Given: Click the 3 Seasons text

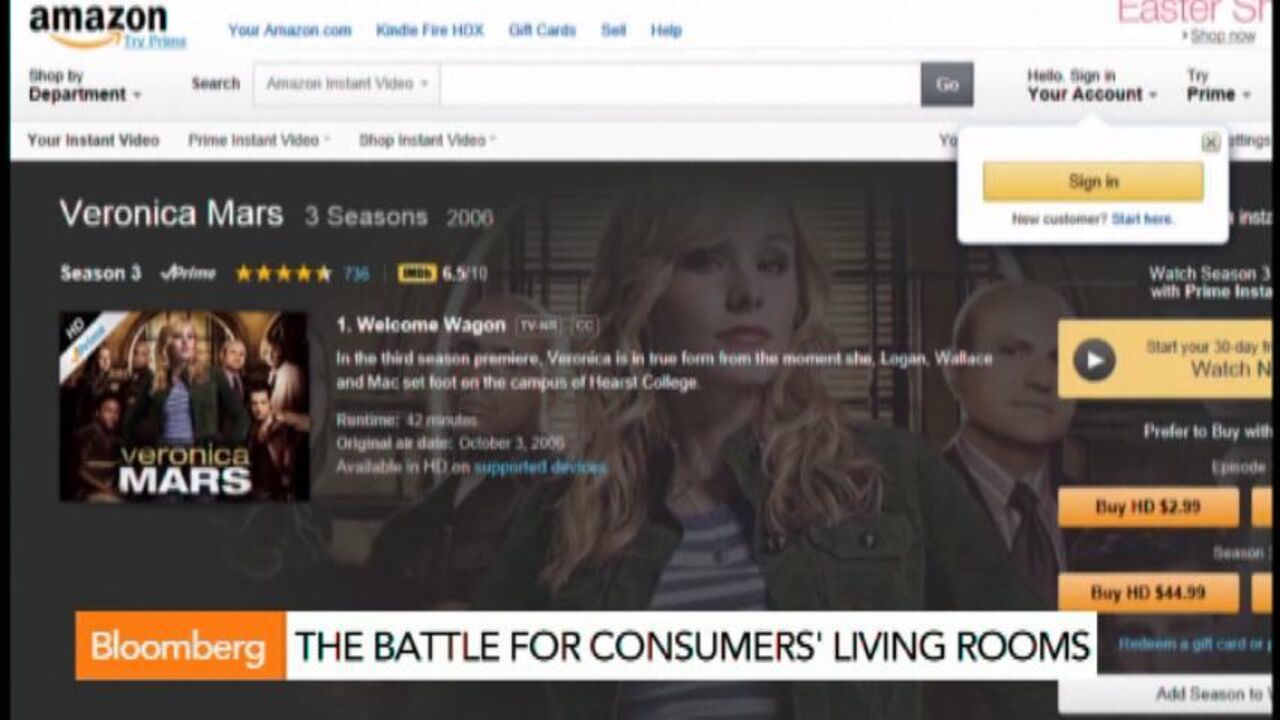Looking at the screenshot, I should 366,217.
